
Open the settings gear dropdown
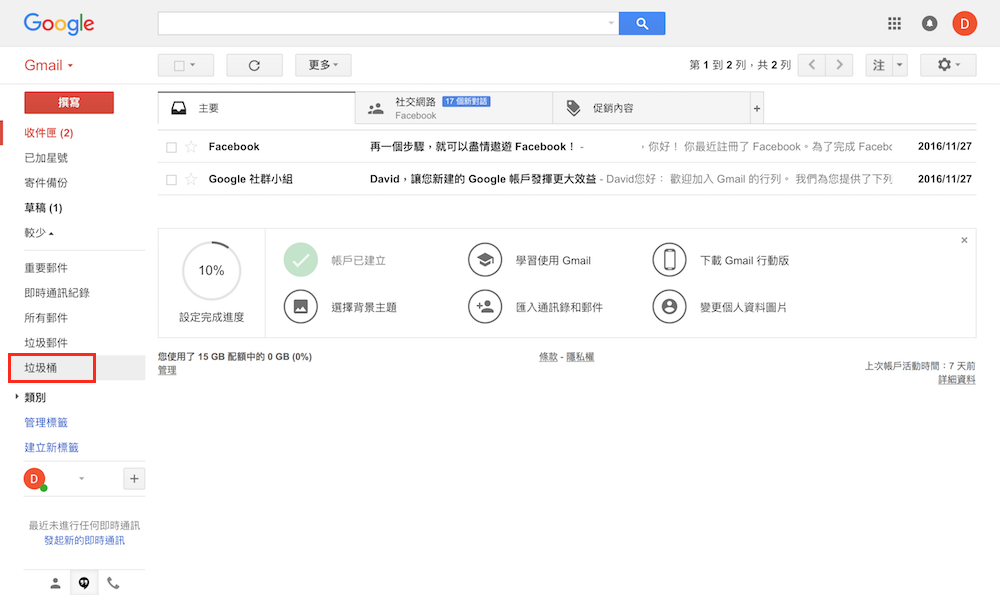click(947, 65)
